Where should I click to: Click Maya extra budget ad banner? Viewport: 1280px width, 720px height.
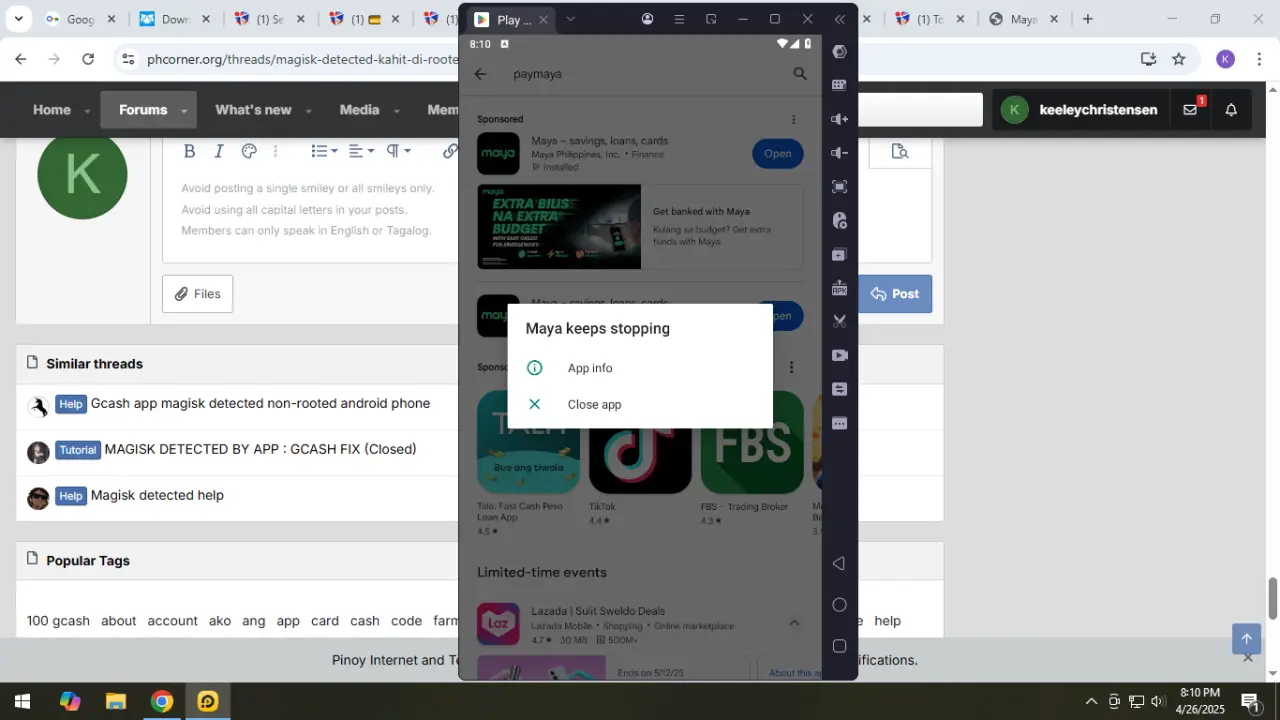559,227
